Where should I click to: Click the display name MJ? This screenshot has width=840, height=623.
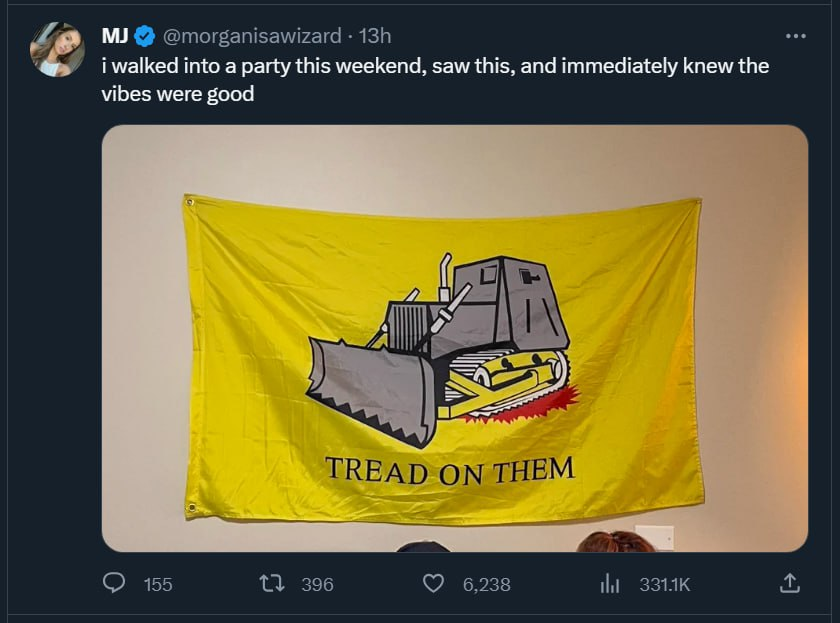(x=115, y=36)
